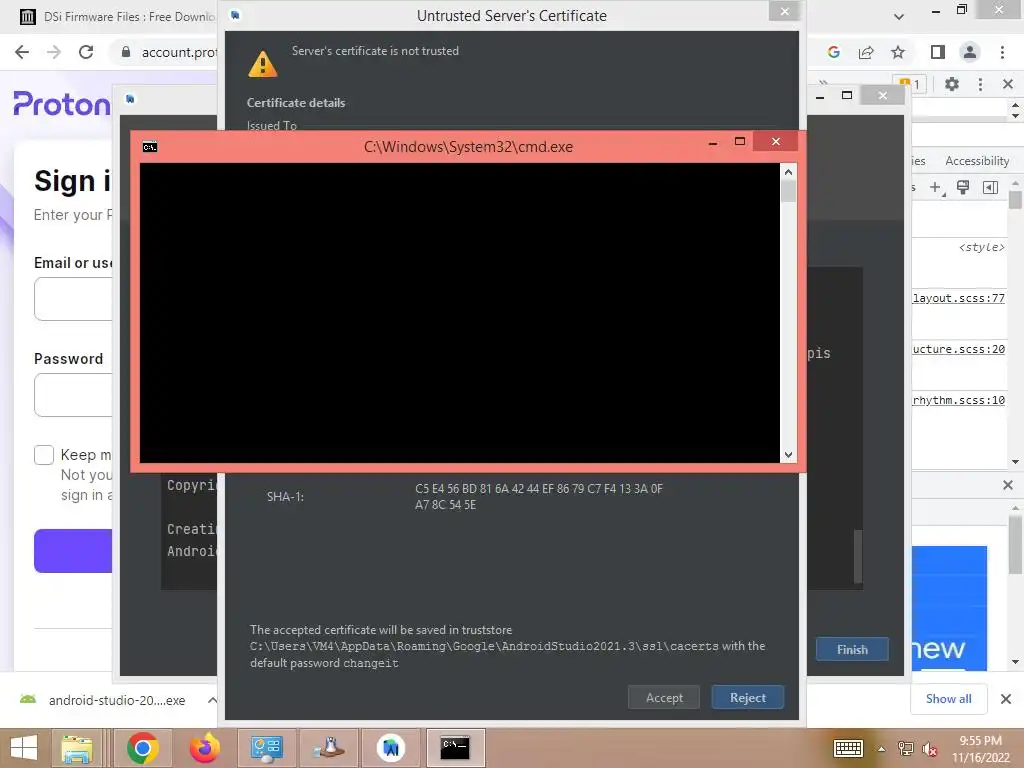Toggle computed styles sidebar icon
Image resolution: width=1024 pixels, height=768 pixels.
990,188
